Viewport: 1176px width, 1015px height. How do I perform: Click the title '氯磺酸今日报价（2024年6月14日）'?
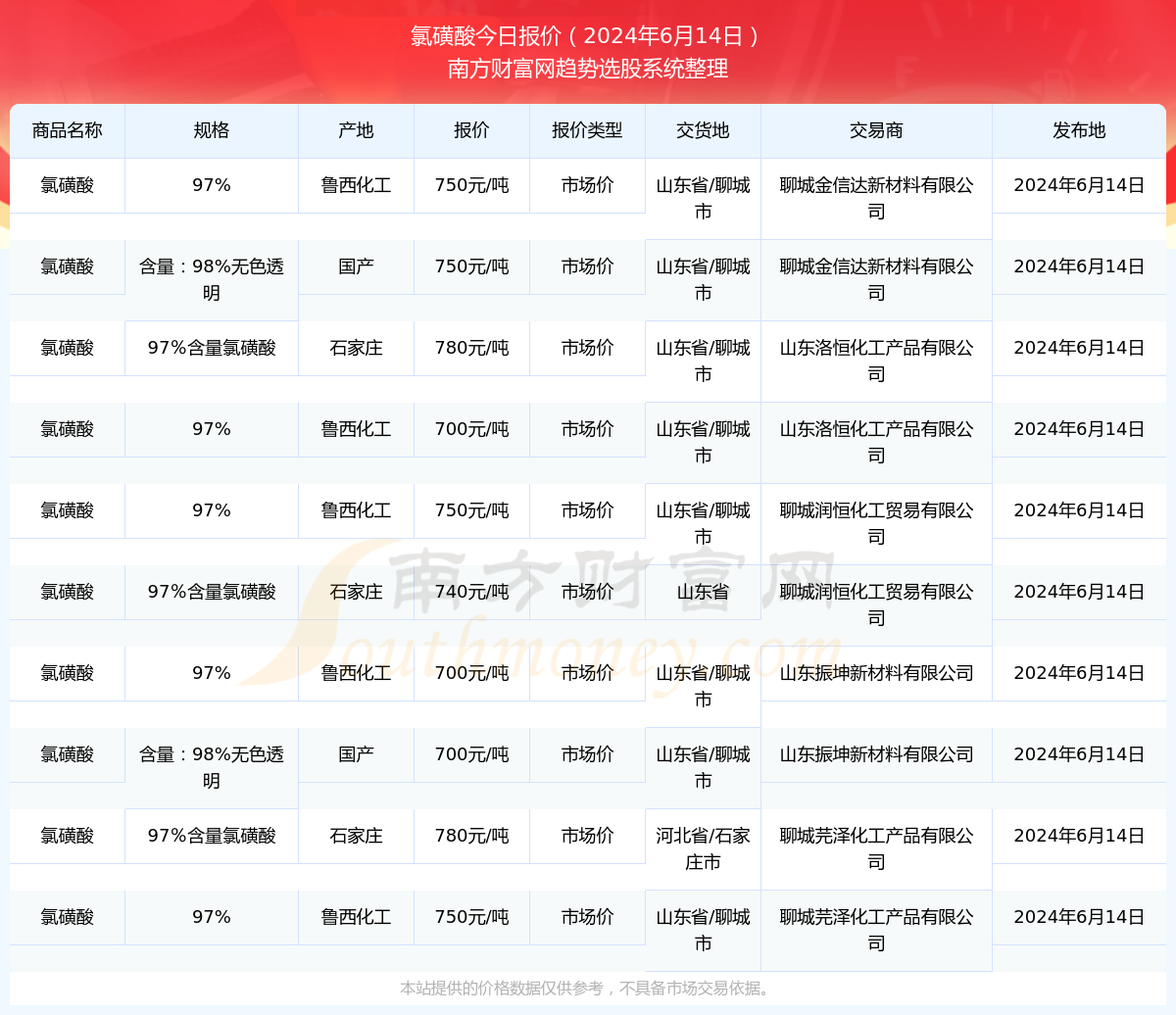click(x=587, y=36)
